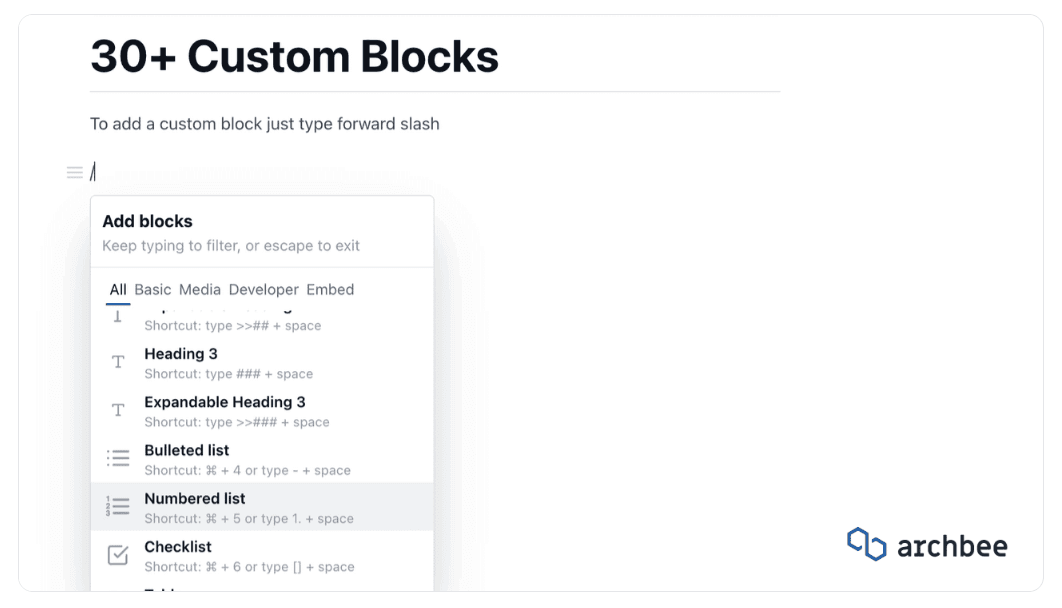This screenshot has width=1062, height=608.
Task: Pick the Numbered list entry
Action: [195, 498]
